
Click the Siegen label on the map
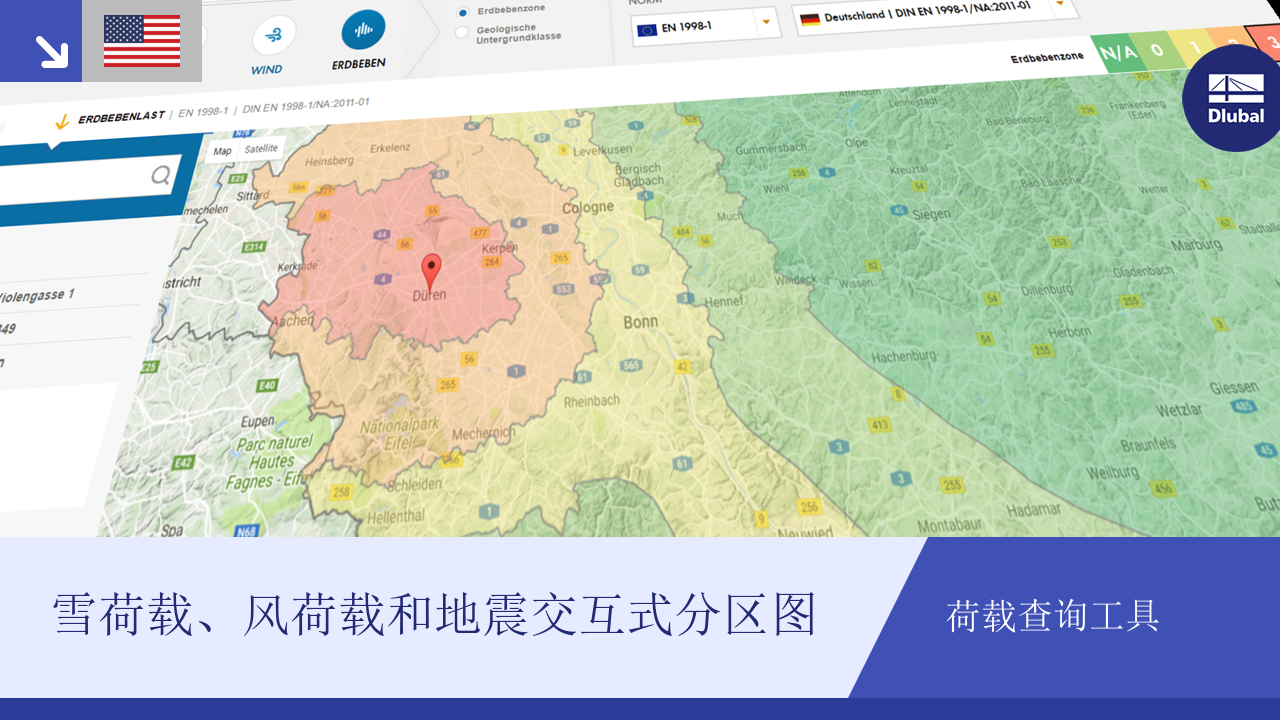(x=930, y=214)
